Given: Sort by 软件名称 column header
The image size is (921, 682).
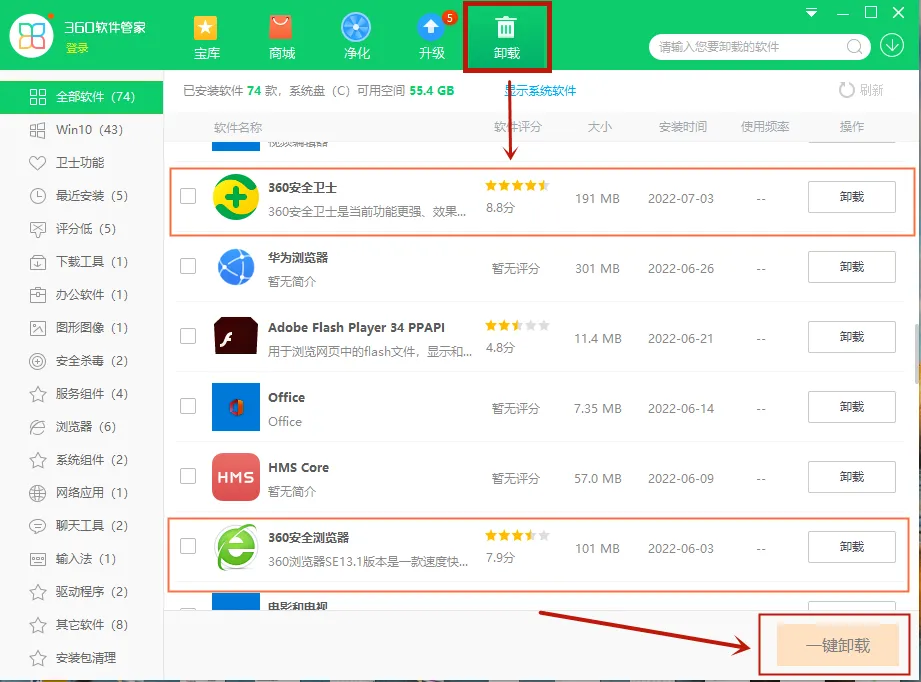Looking at the screenshot, I should [238, 127].
